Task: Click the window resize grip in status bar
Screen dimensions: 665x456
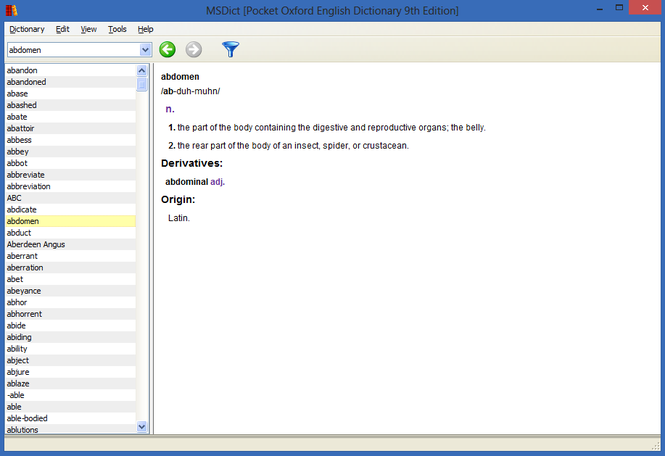Action: [656, 445]
